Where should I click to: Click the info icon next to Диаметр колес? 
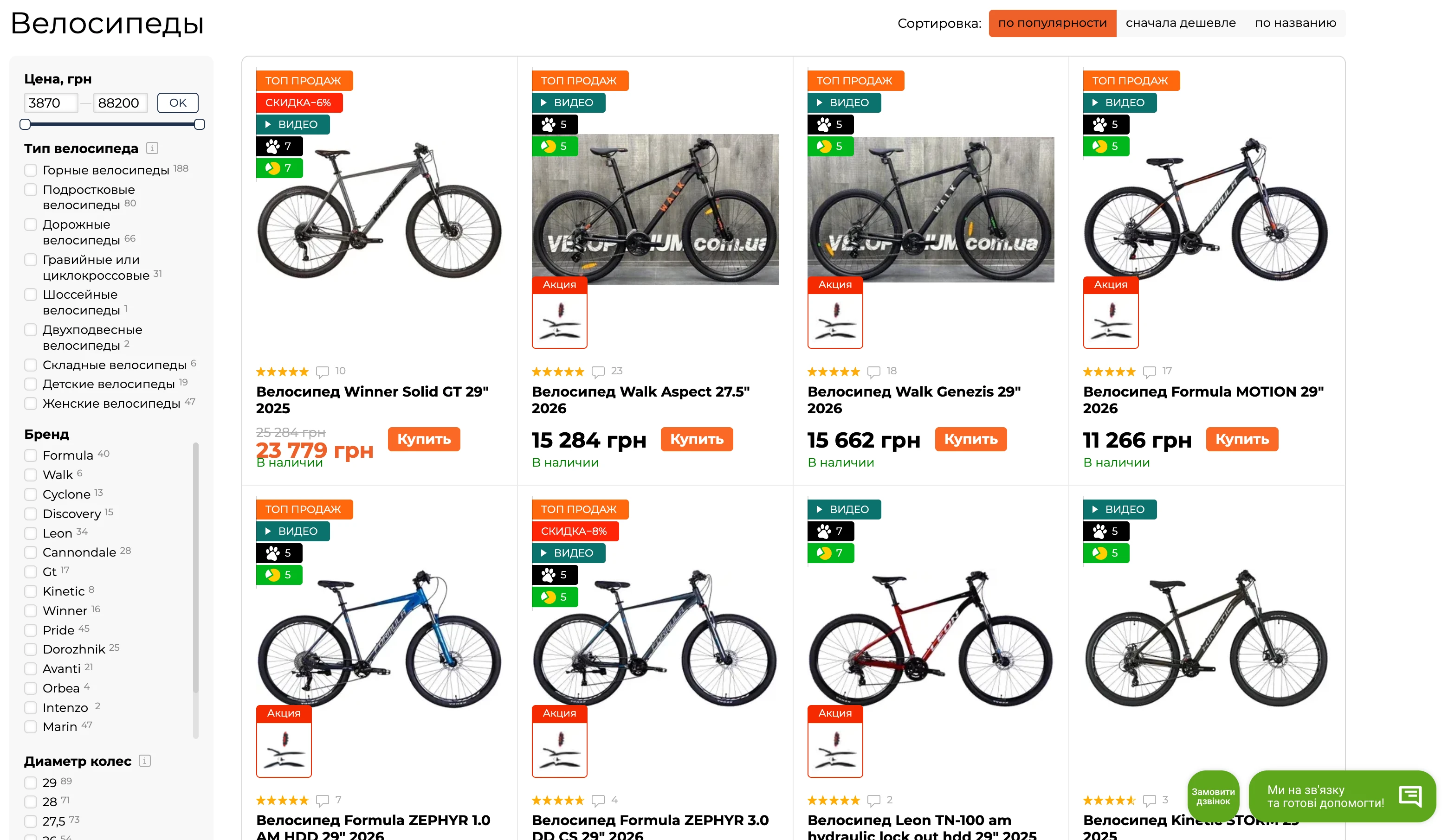(x=145, y=761)
